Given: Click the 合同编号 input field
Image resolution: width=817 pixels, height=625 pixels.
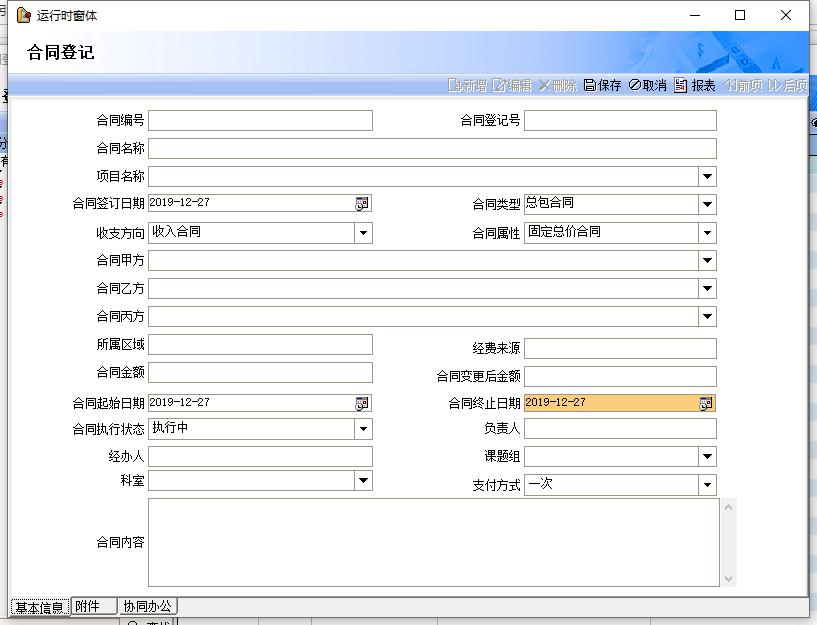Looking at the screenshot, I should 260,121.
